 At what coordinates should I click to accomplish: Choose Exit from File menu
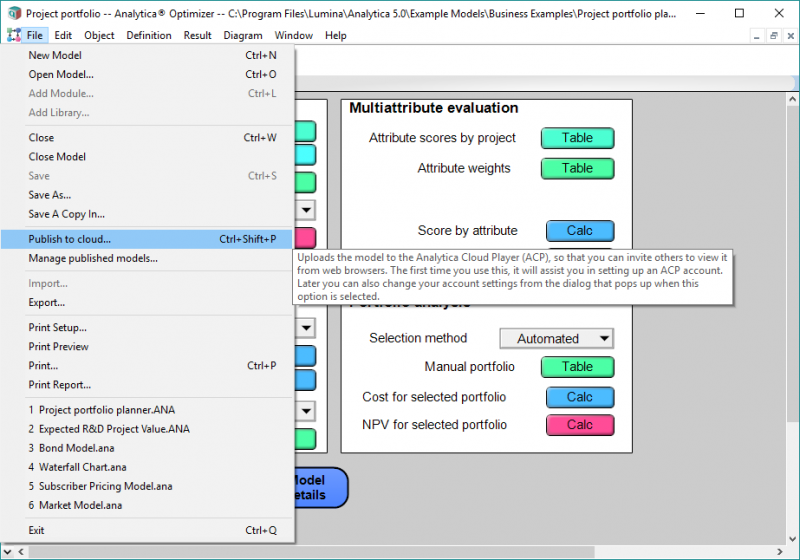[x=147, y=530]
